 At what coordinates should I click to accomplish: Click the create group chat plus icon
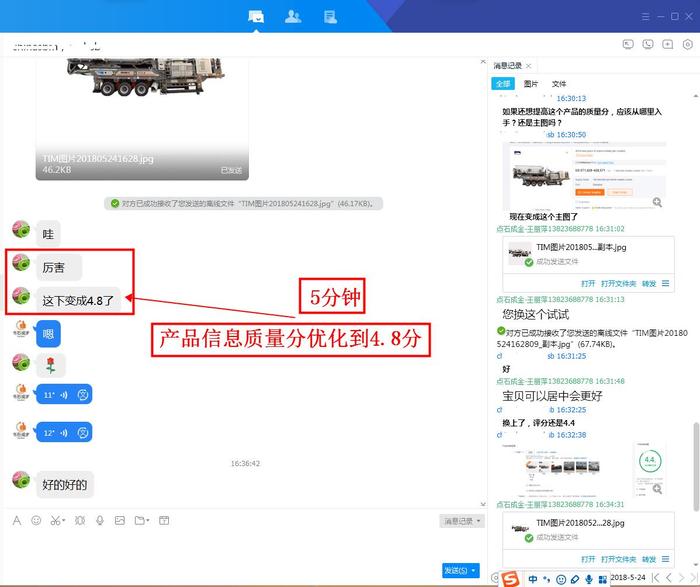(667, 44)
